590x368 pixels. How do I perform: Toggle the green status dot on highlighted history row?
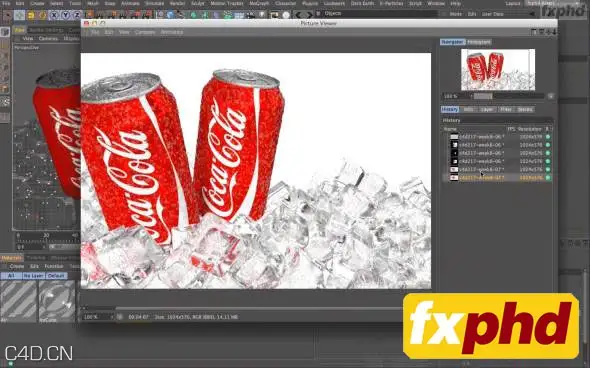[548, 178]
